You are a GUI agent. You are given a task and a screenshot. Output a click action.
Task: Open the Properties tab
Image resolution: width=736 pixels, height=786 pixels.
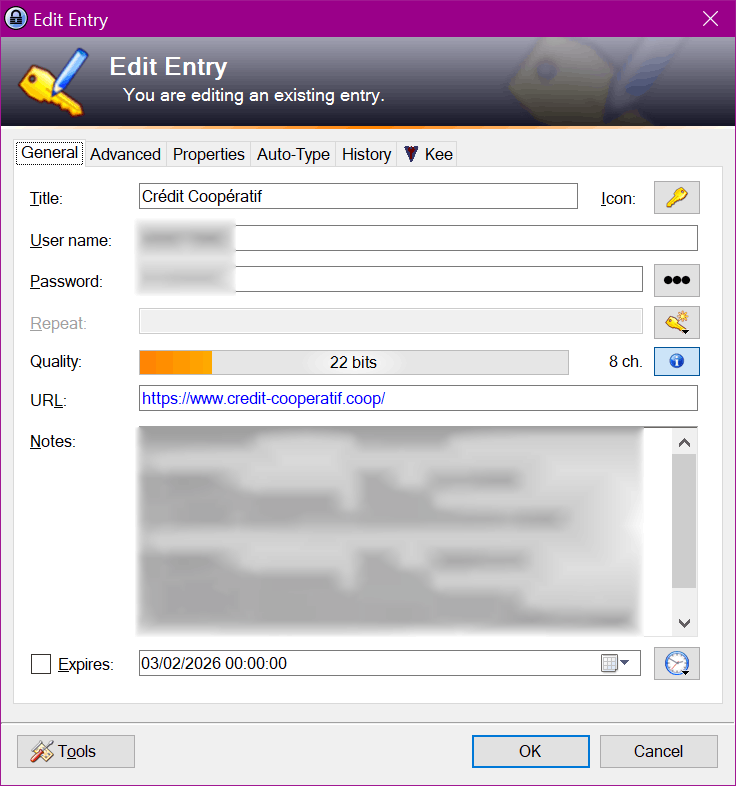pyautogui.click(x=208, y=154)
